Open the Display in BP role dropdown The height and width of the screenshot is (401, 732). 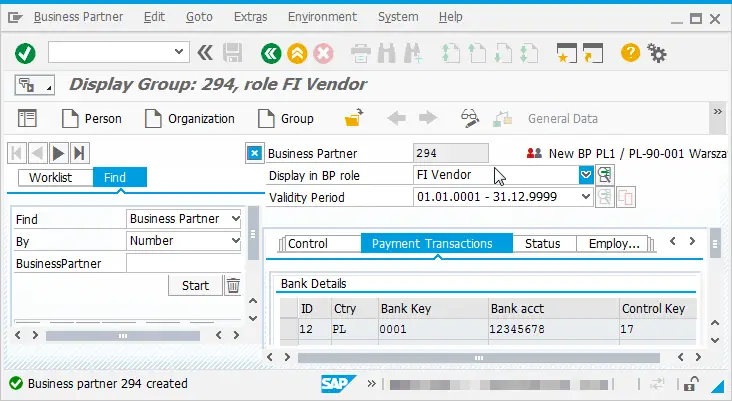point(586,175)
